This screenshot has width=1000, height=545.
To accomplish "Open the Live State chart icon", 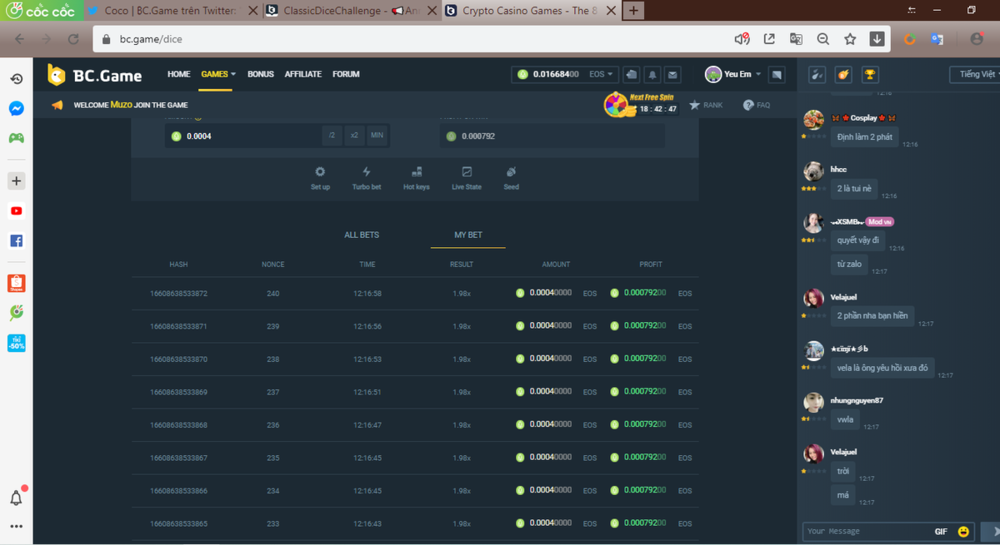I will (466, 173).
